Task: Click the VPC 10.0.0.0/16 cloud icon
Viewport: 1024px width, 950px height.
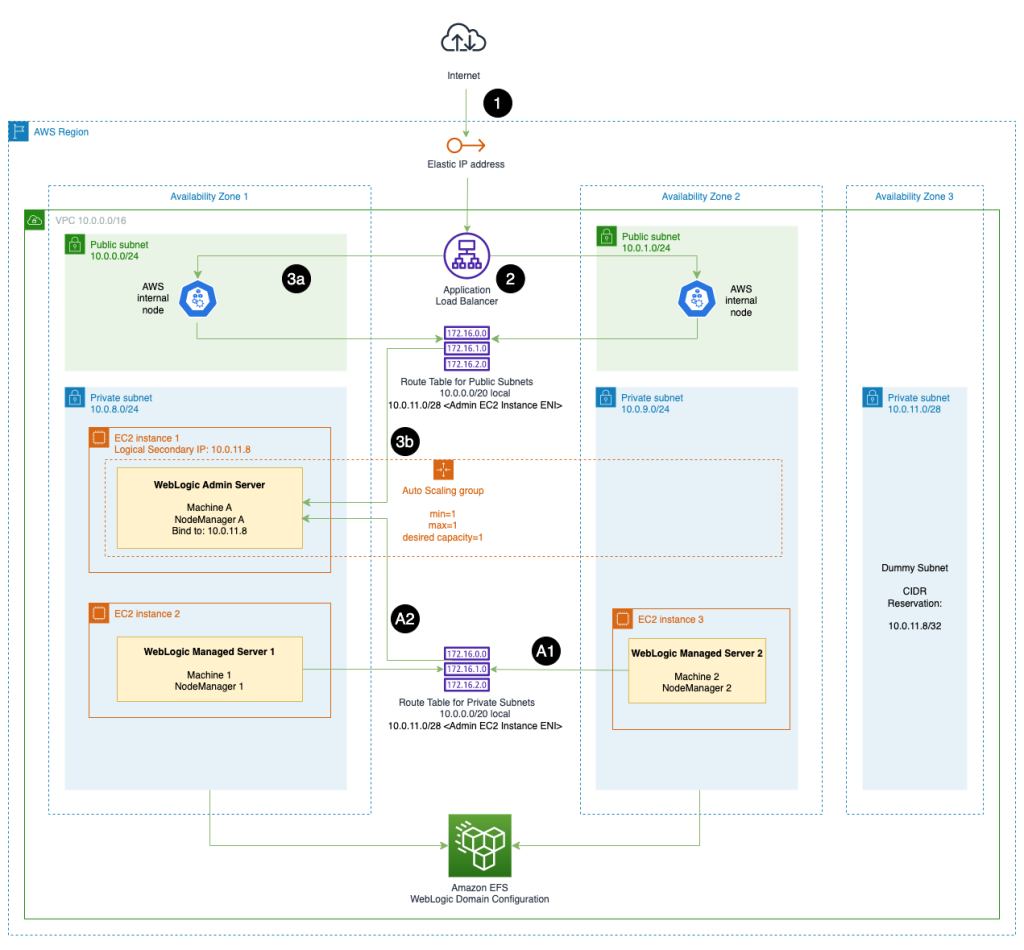Action: tap(35, 221)
